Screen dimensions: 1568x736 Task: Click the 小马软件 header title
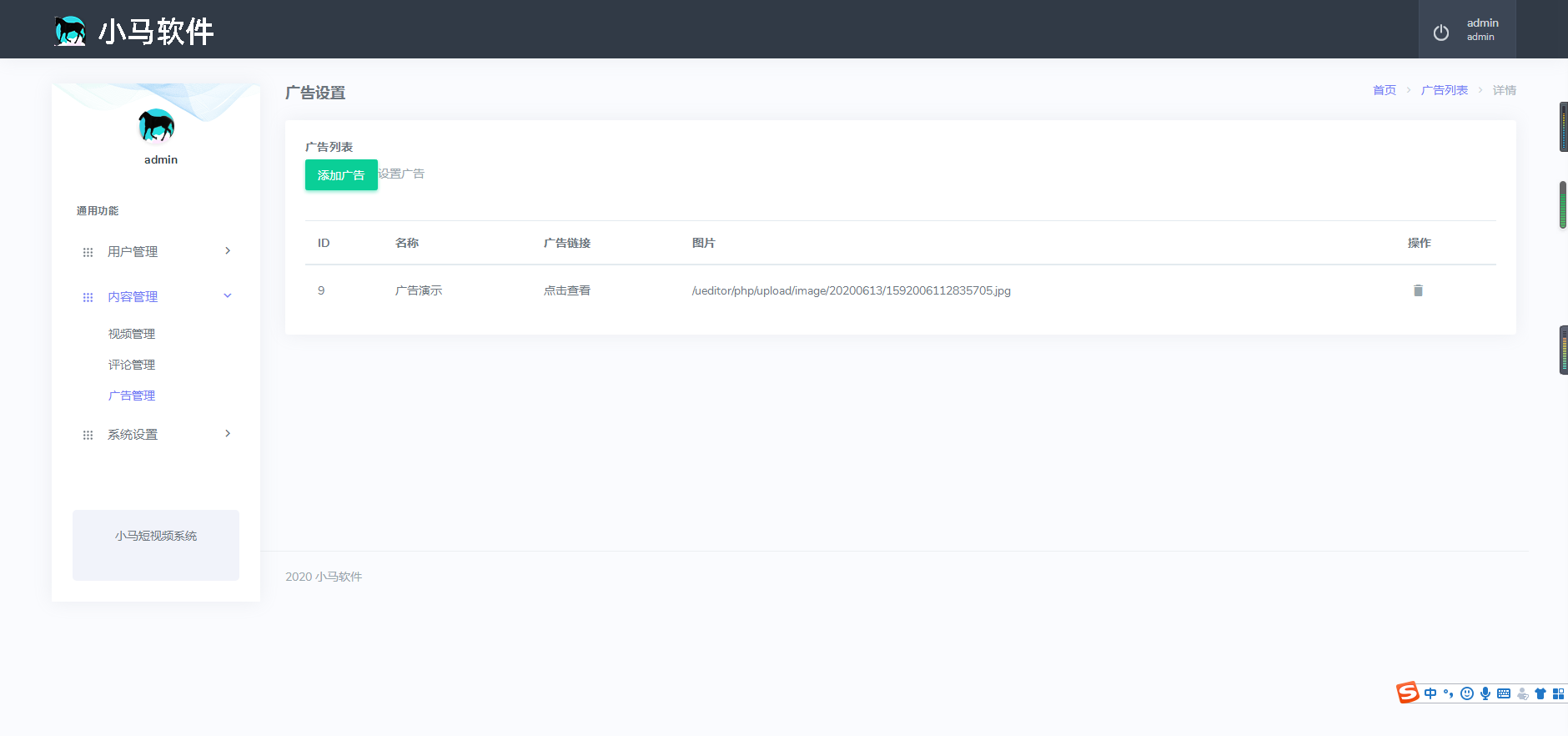pos(156,32)
